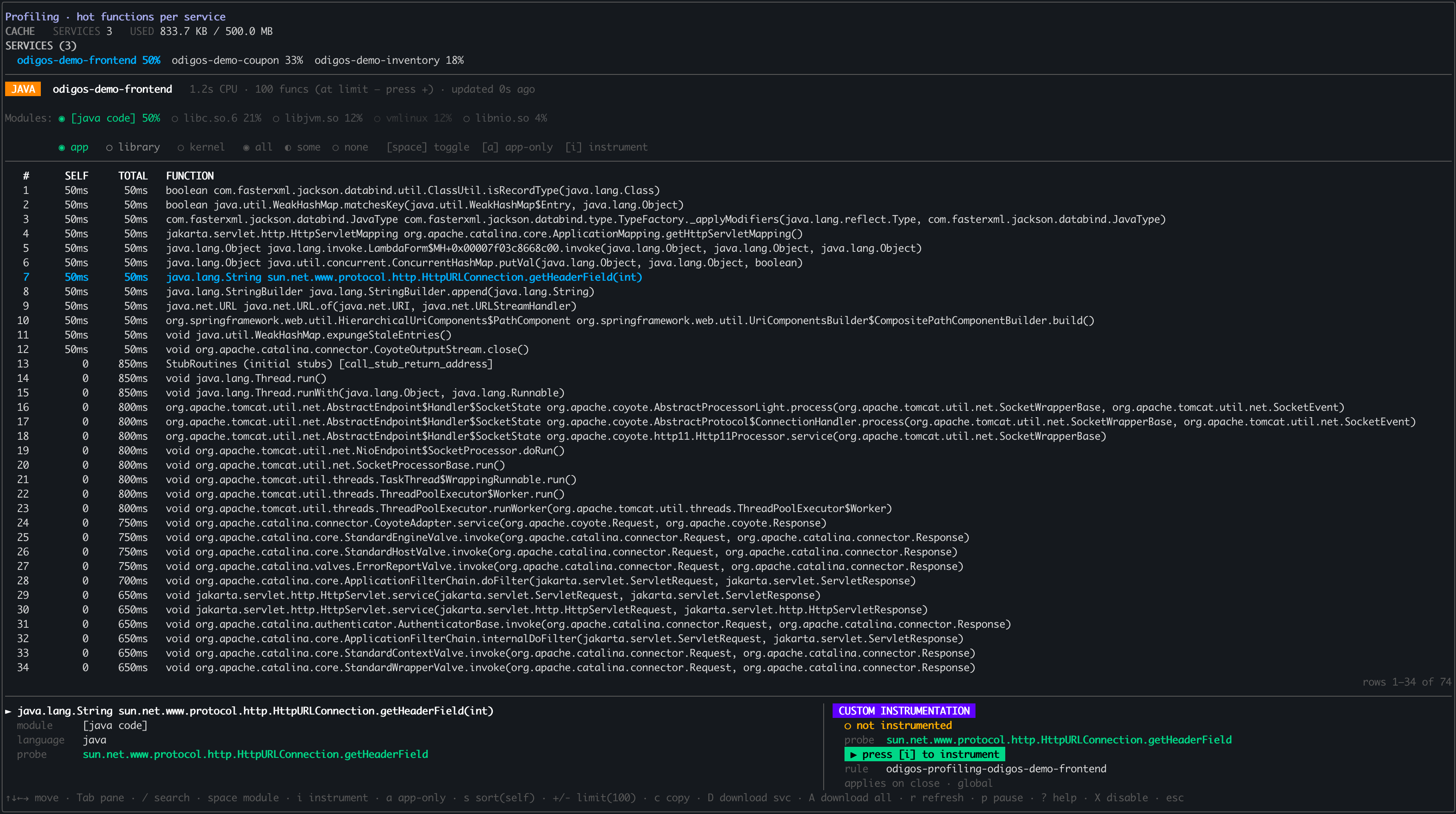Choose the all modules option
1456x814 pixels.
click(x=258, y=147)
